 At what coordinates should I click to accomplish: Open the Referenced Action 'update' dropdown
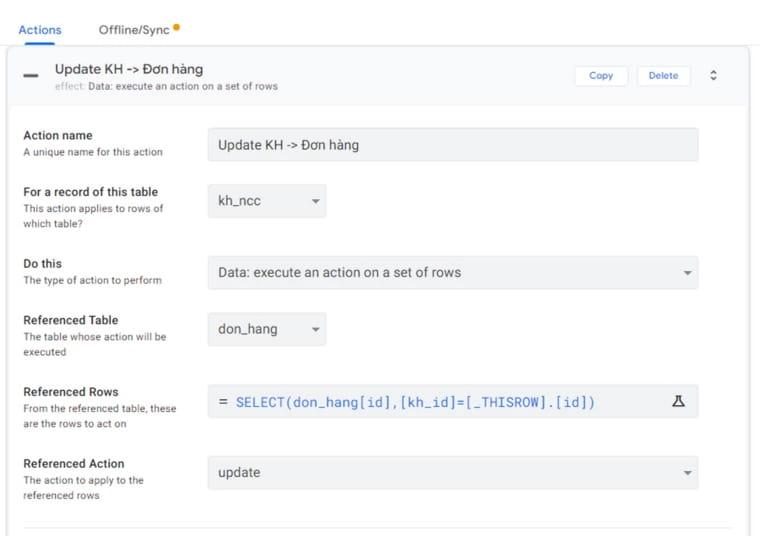pos(452,472)
